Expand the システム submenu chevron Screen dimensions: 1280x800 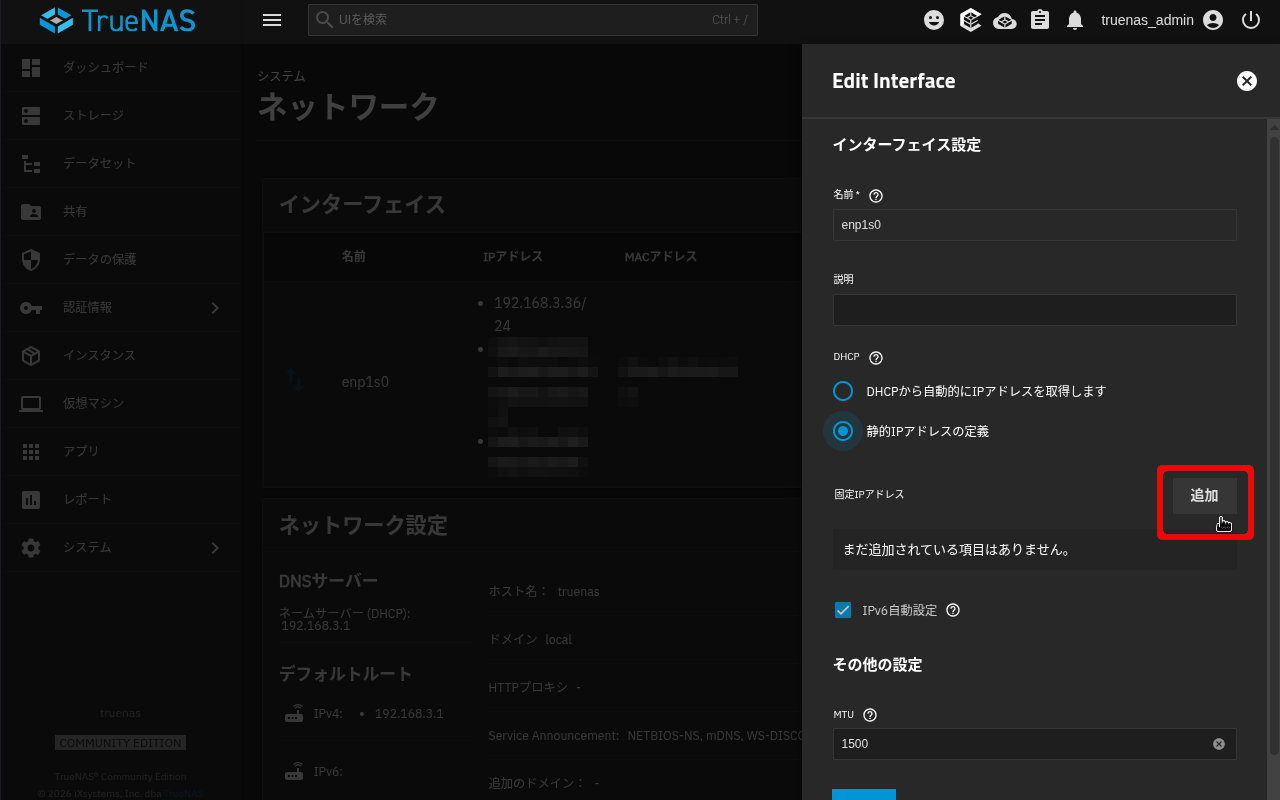click(214, 547)
